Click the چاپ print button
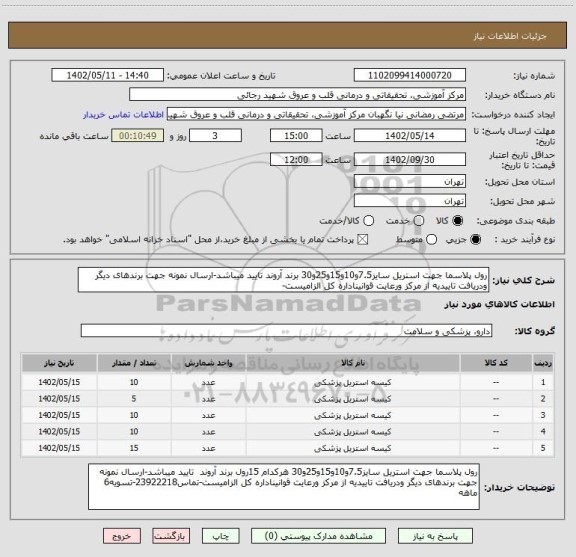 click(220, 536)
